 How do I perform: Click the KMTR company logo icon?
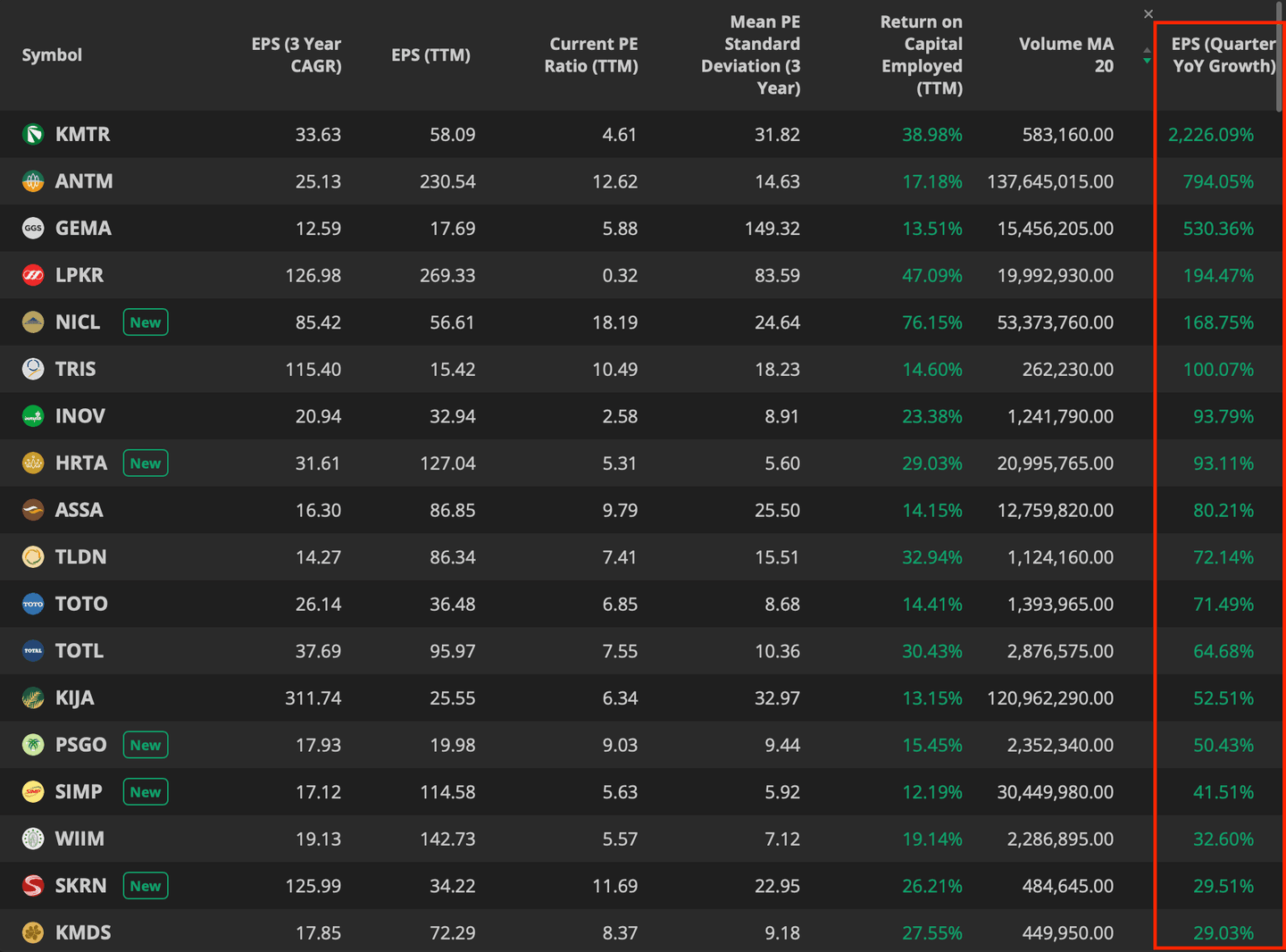coord(33,134)
